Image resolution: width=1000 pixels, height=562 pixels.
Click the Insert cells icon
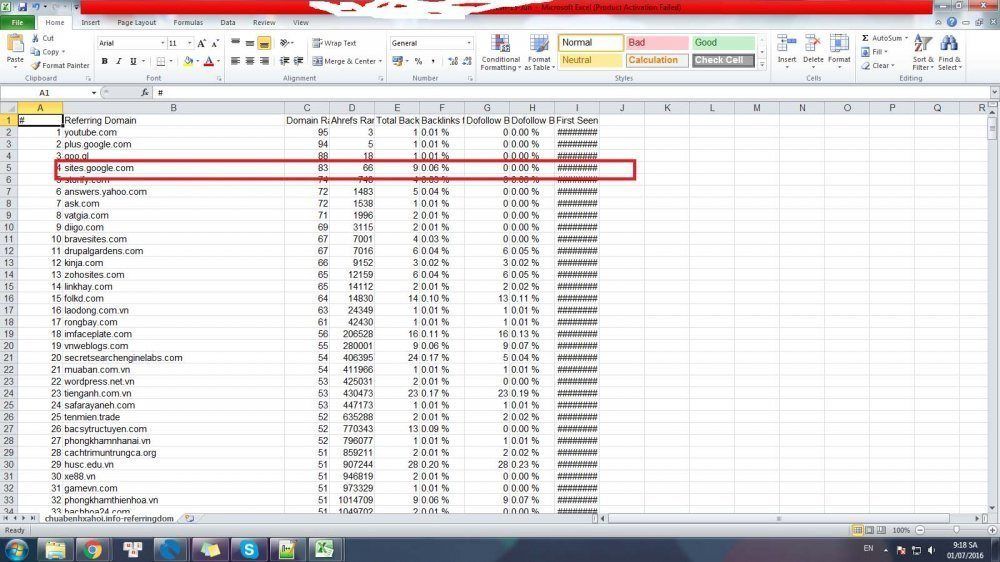click(x=786, y=44)
